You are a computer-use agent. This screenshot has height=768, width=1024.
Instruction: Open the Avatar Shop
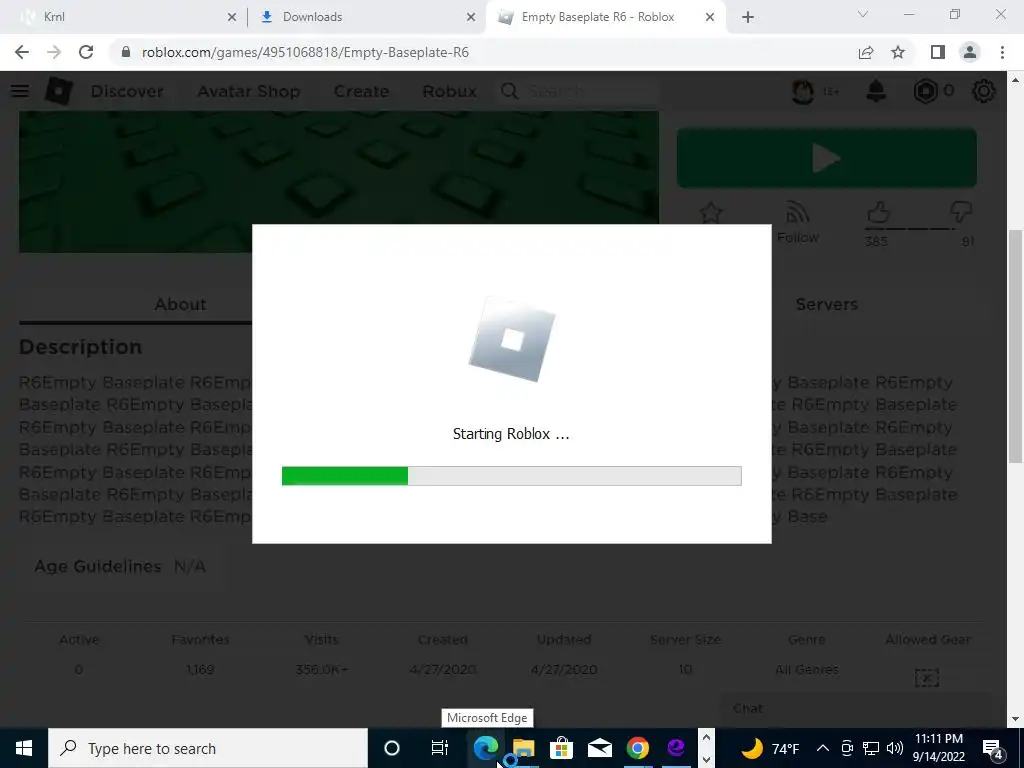point(249,91)
